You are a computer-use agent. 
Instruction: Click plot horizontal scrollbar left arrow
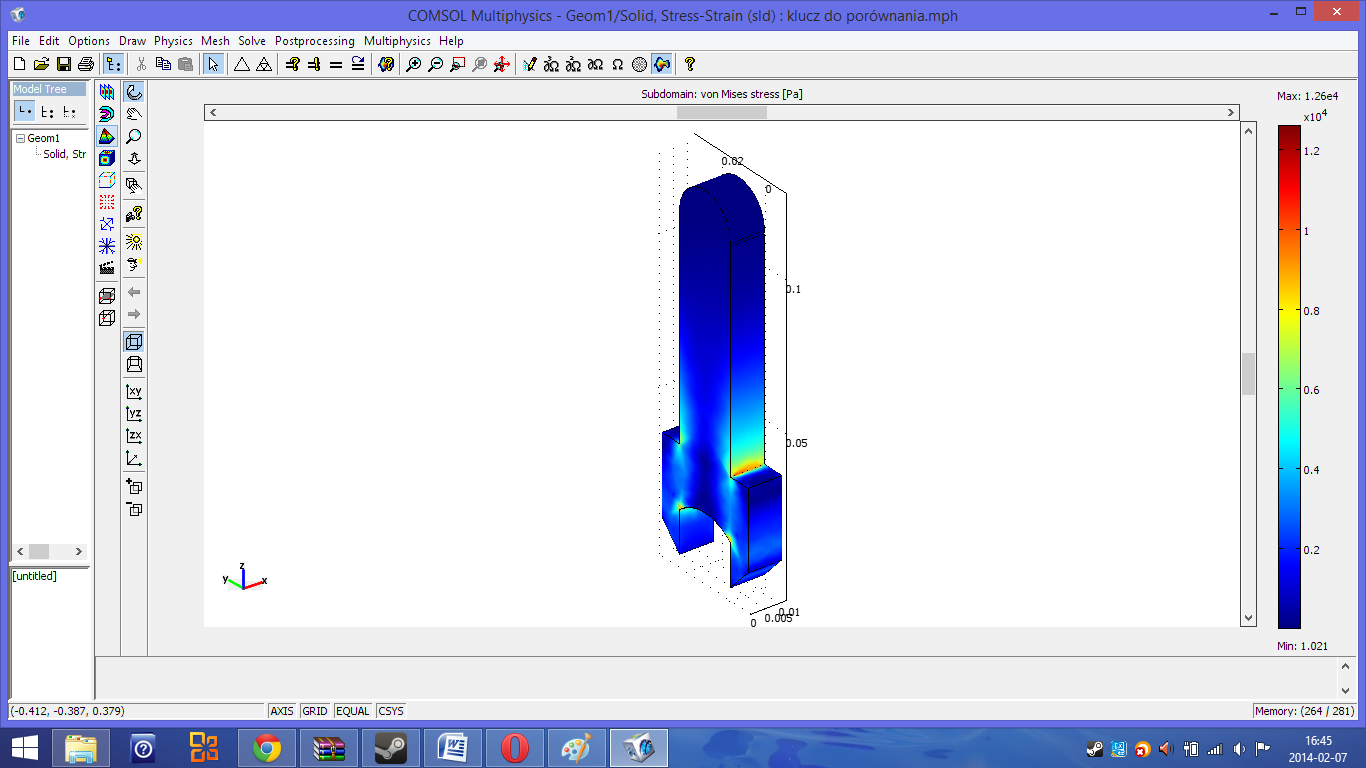point(213,113)
